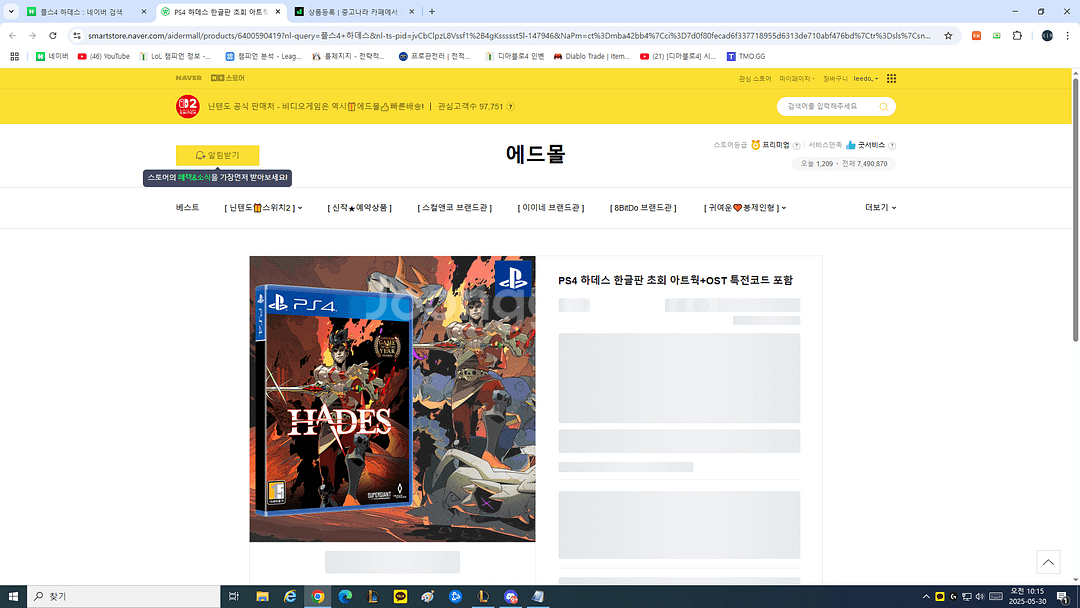Open the 관심 스토어 link

pos(755,79)
